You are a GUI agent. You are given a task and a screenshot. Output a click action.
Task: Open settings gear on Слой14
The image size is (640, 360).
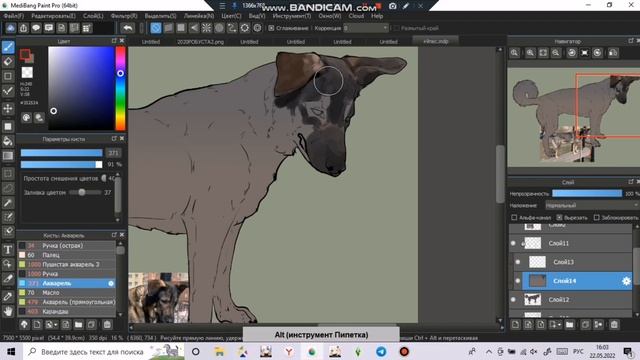tap(626, 281)
